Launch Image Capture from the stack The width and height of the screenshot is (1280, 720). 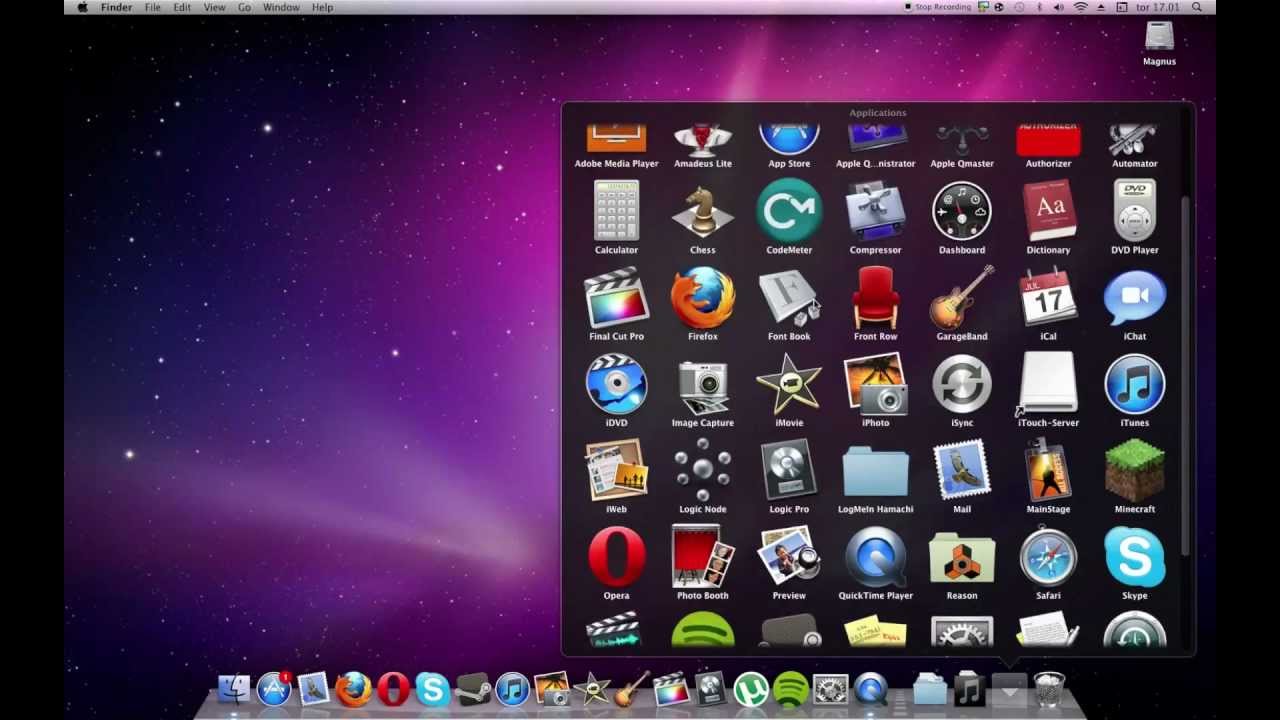[x=702, y=385]
